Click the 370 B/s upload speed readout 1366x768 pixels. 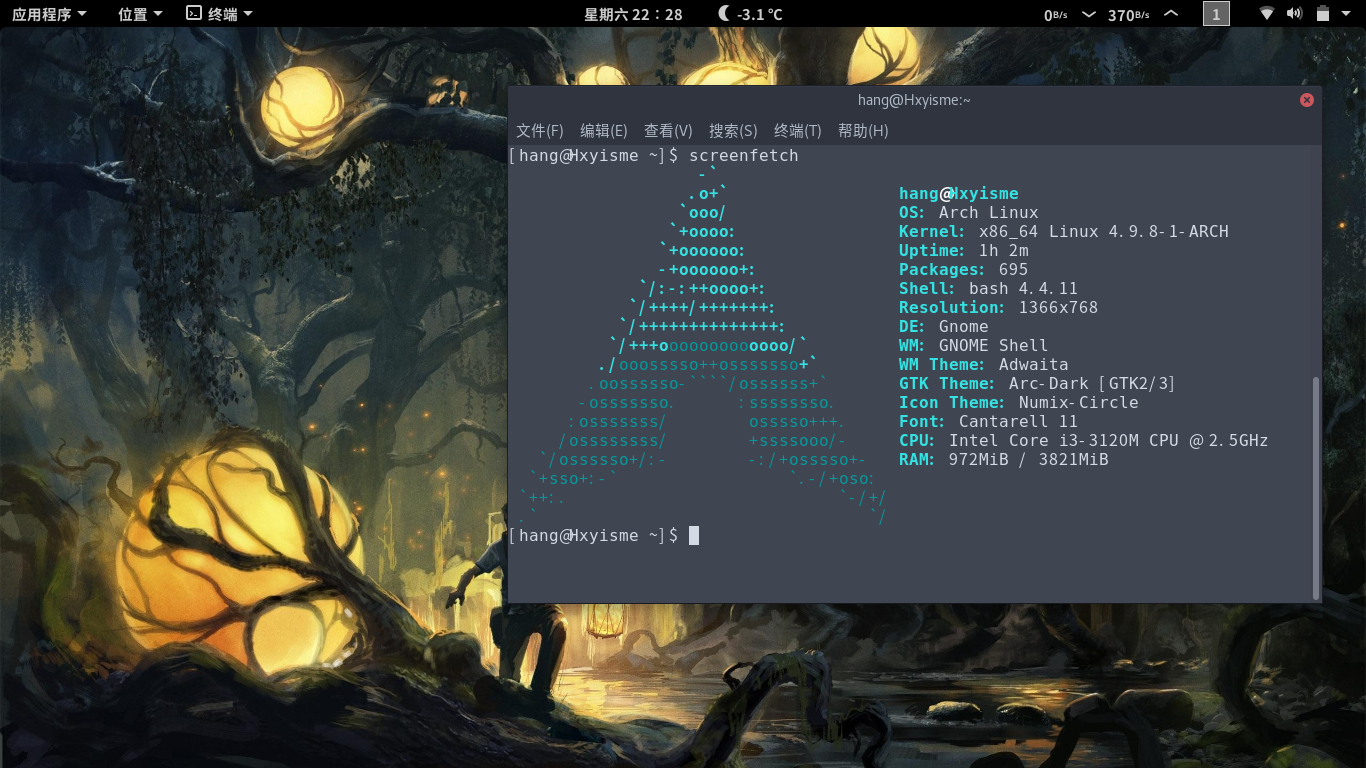point(1128,15)
